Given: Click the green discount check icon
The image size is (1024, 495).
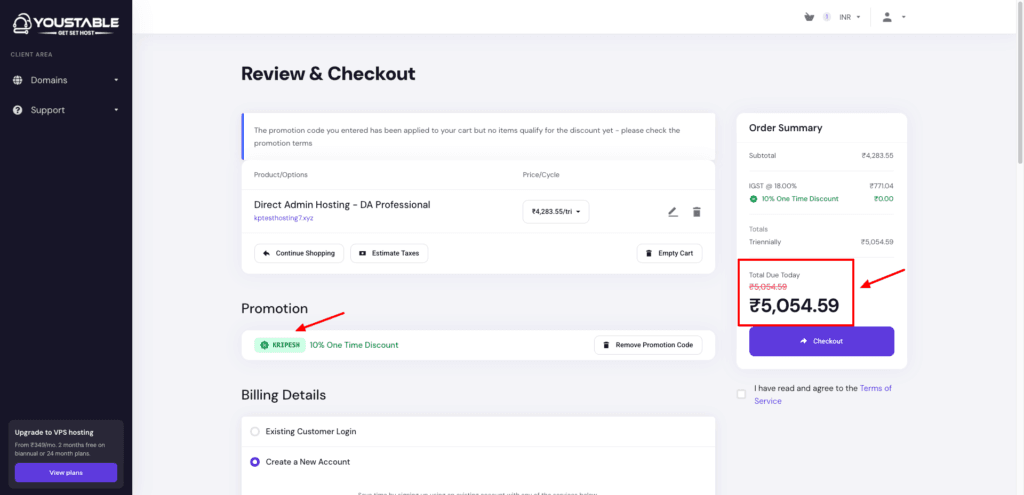Looking at the screenshot, I should tap(754, 199).
